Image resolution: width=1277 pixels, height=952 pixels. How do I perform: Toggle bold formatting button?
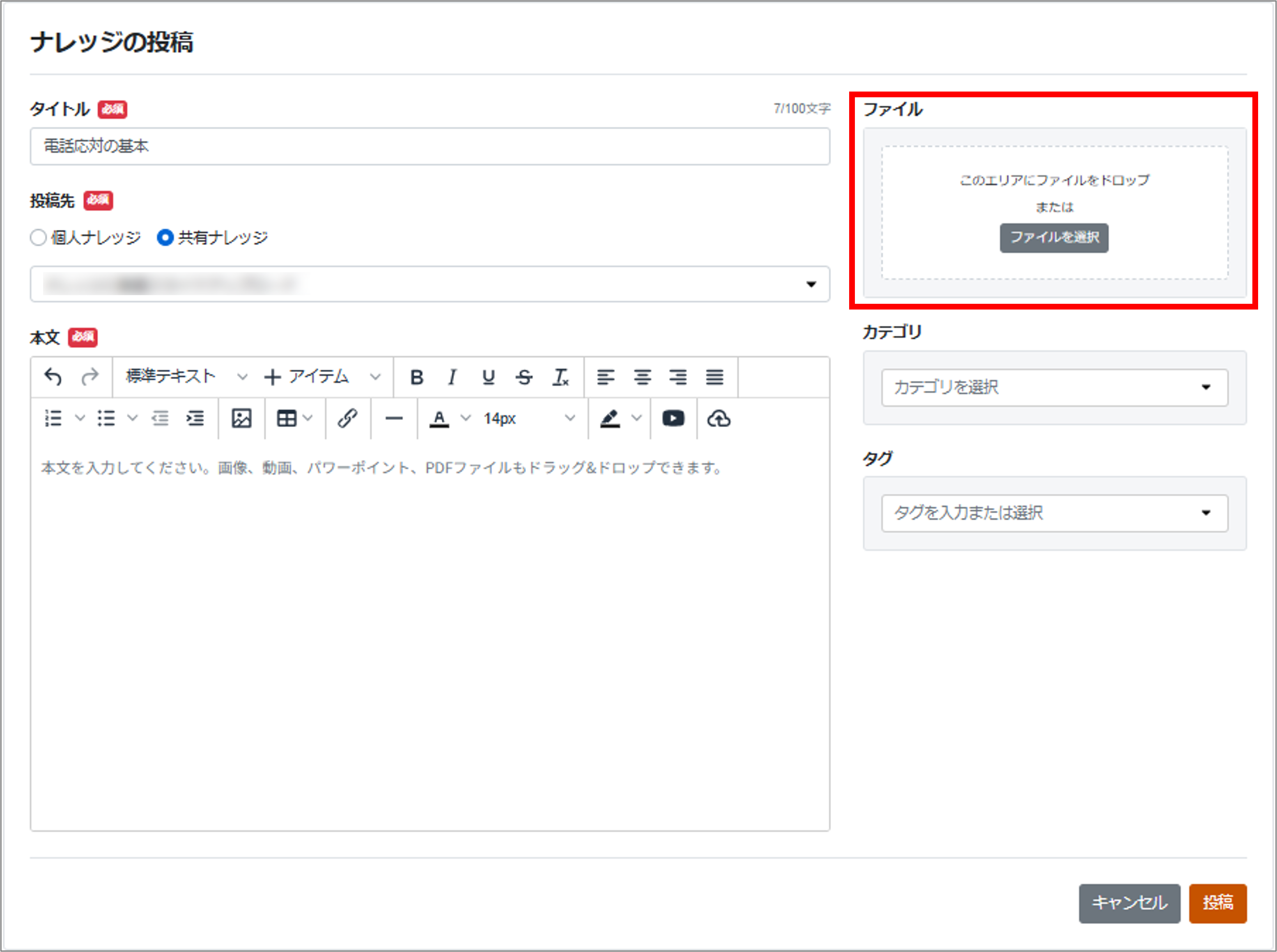click(417, 377)
